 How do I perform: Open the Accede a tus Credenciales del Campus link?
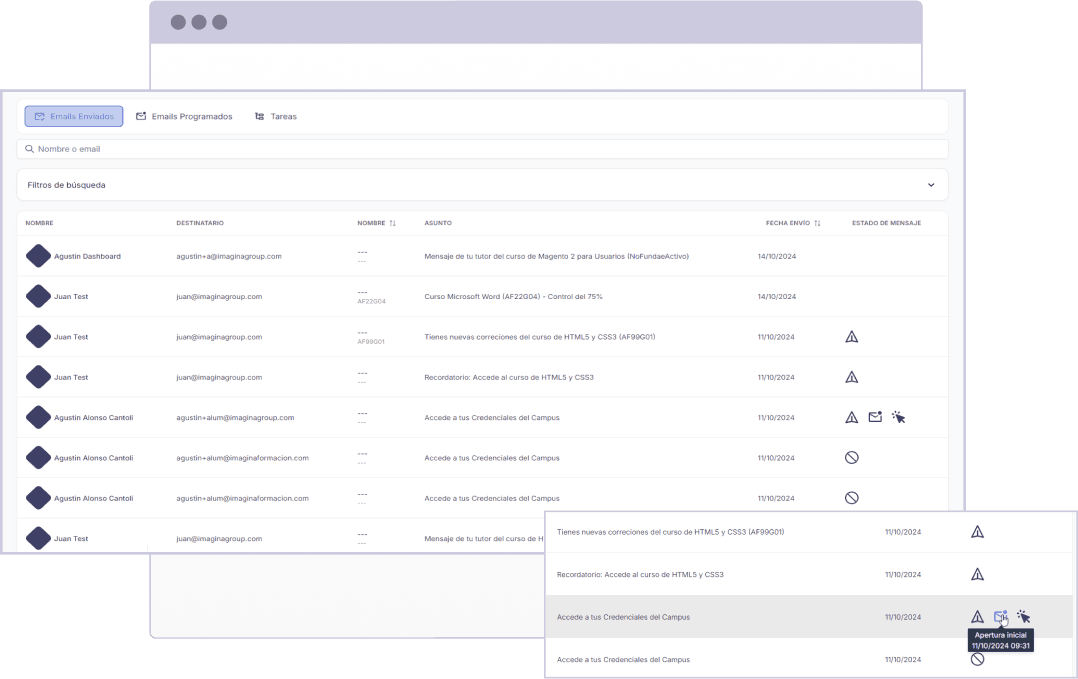(x=491, y=417)
